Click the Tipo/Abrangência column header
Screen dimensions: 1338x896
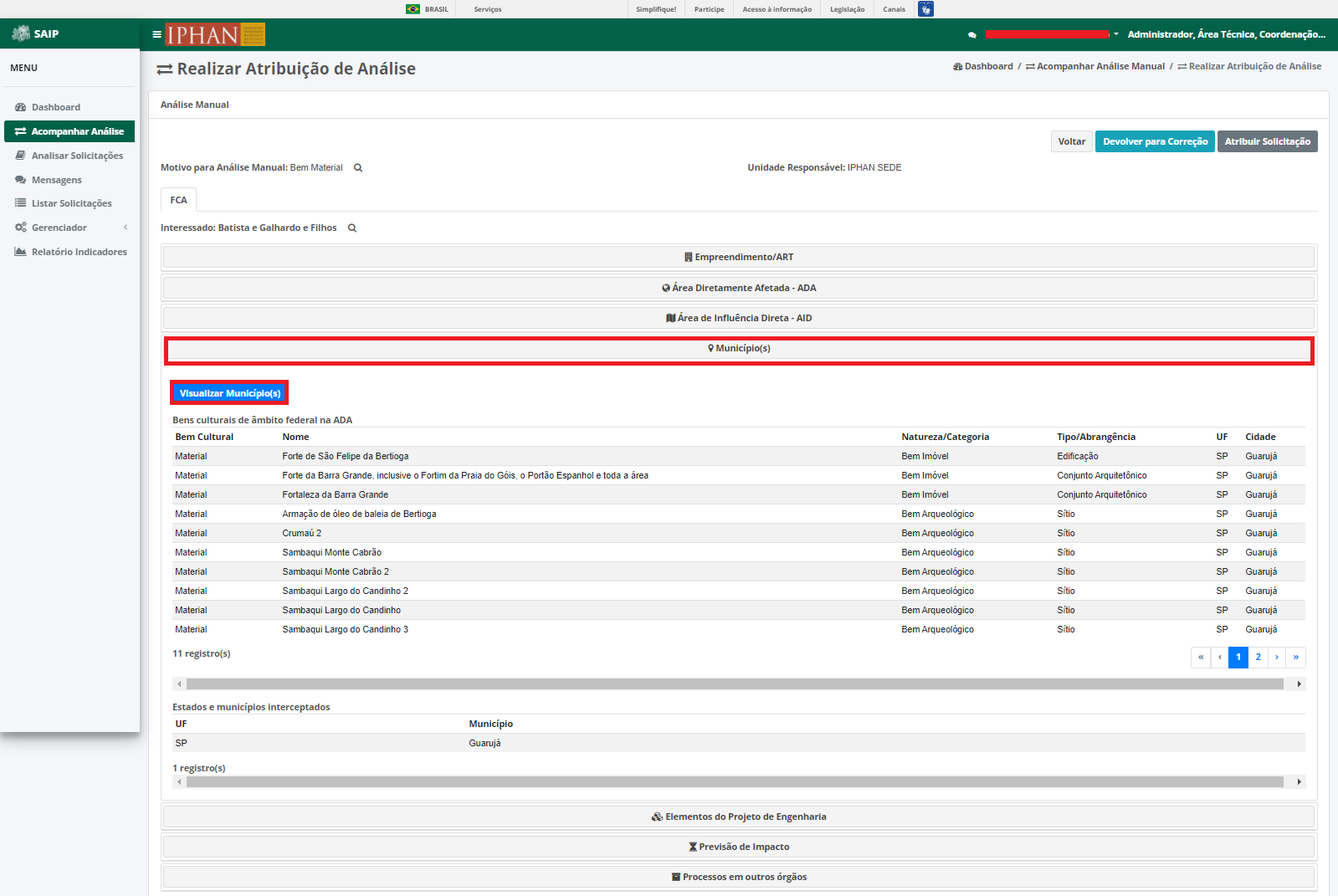click(1096, 437)
